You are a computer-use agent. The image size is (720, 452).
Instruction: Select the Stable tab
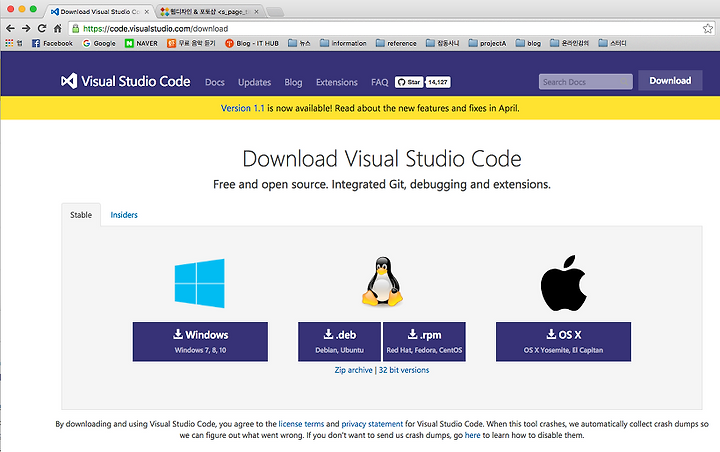click(81, 215)
